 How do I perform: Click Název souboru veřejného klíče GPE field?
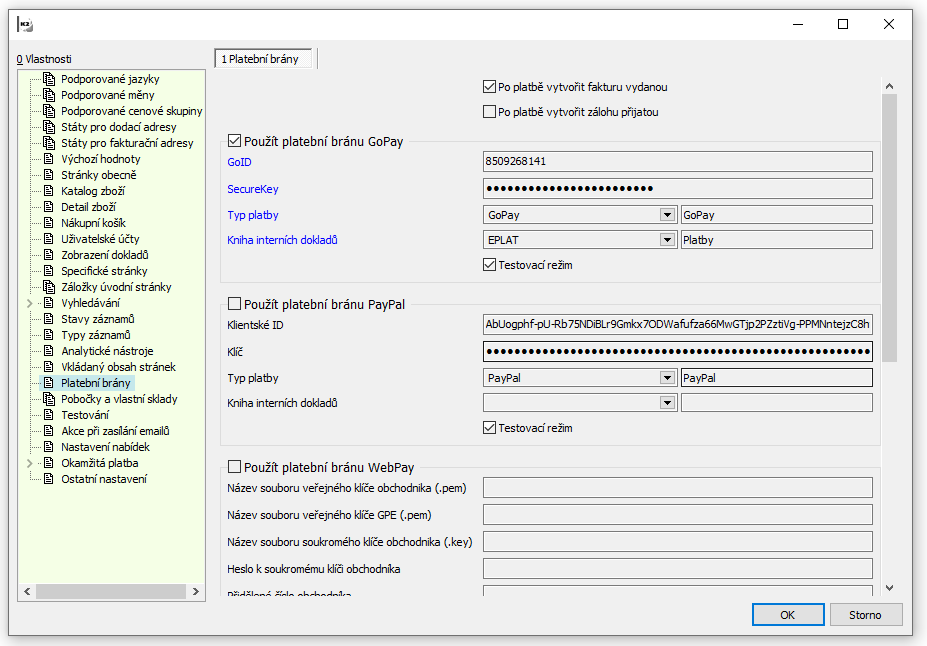click(678, 515)
